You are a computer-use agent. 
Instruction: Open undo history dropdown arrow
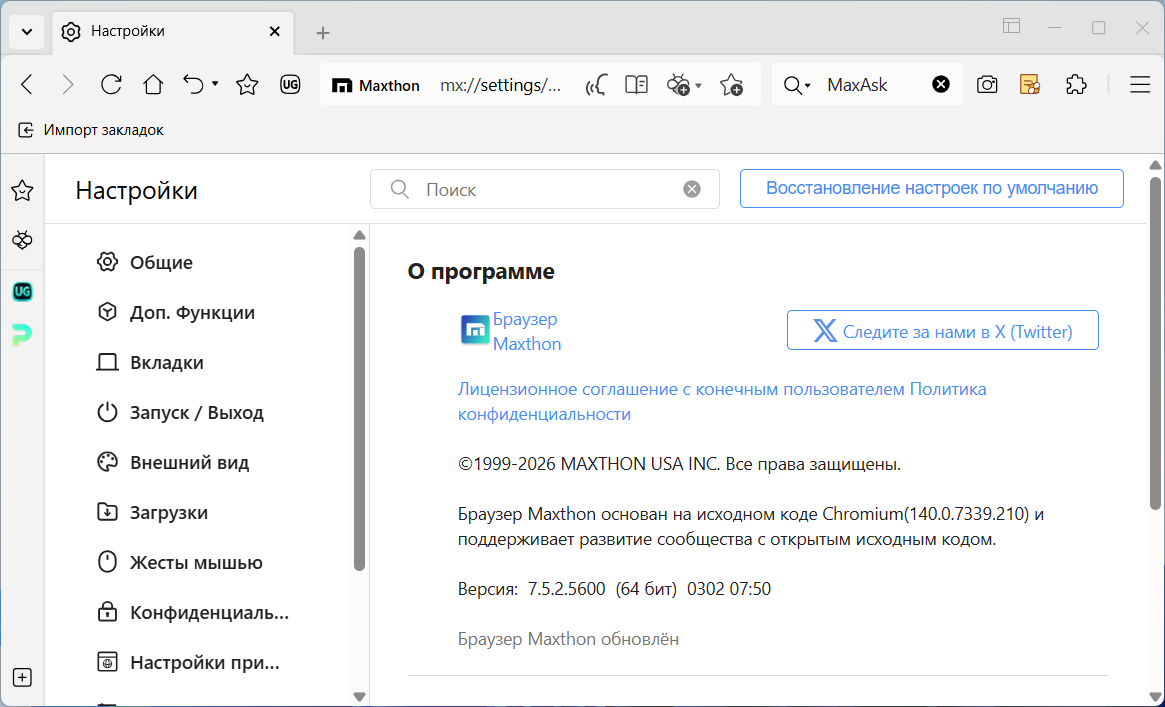coord(215,84)
